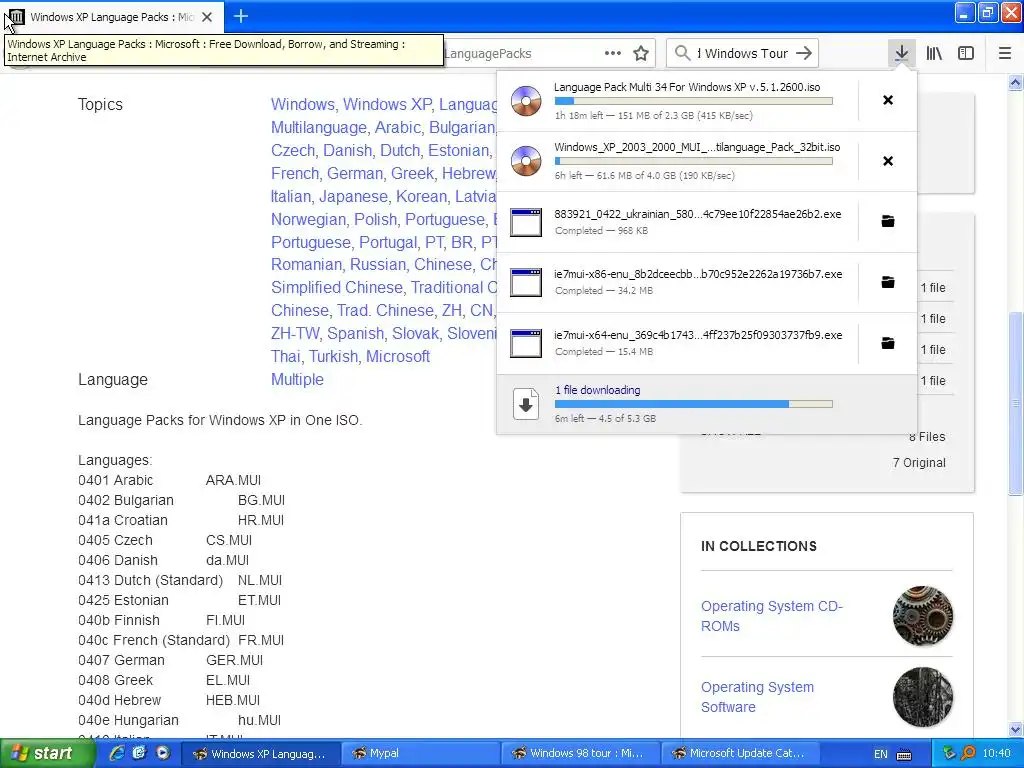Click the EN language indicator
1024x768 pixels.
click(880, 754)
